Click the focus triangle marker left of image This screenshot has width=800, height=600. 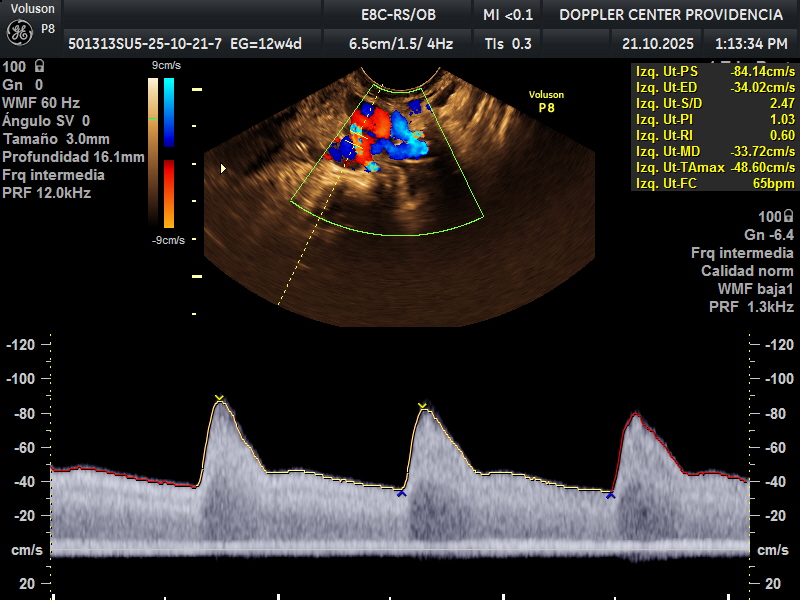tap(223, 169)
